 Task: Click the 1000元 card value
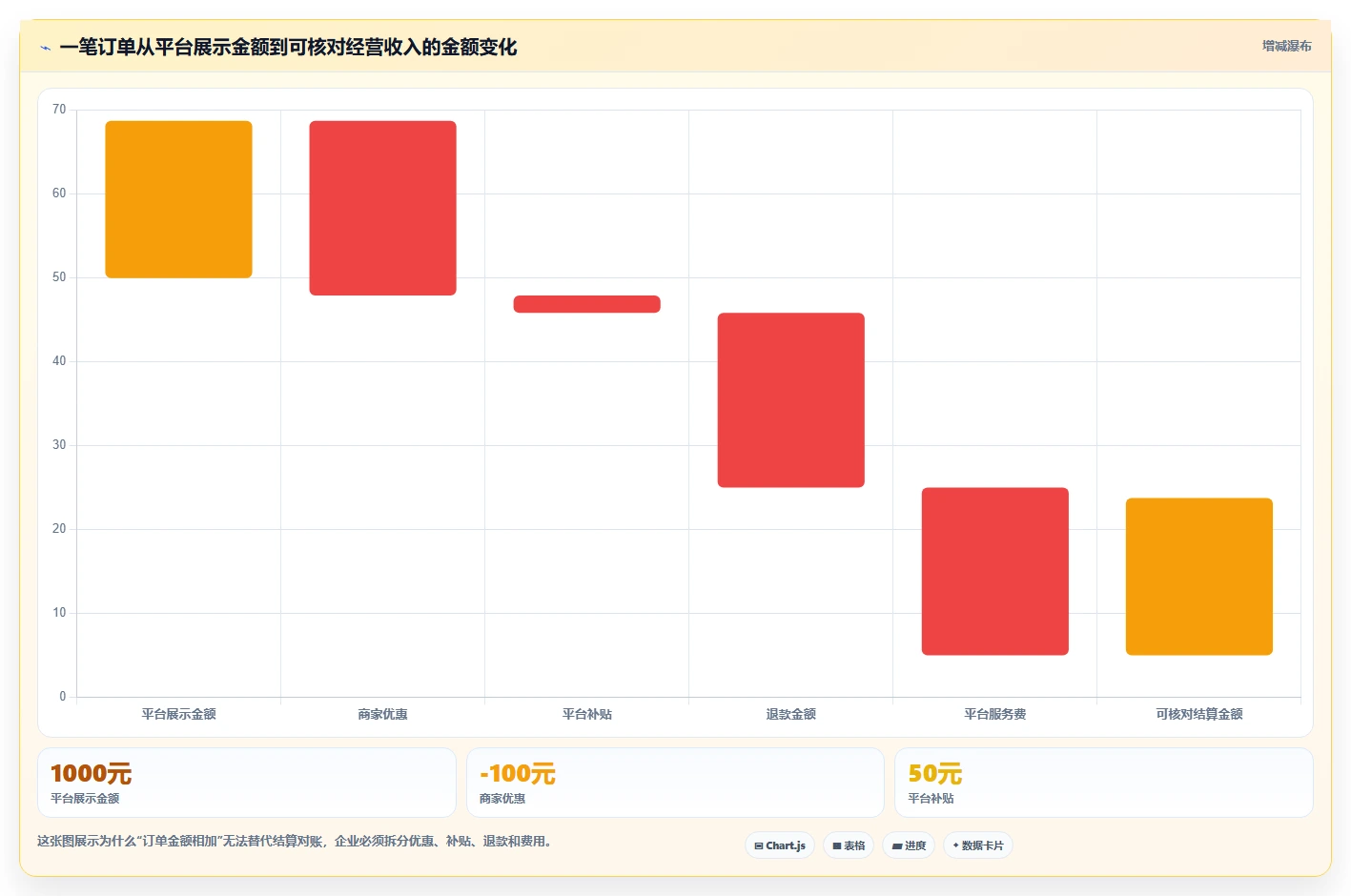(91, 773)
